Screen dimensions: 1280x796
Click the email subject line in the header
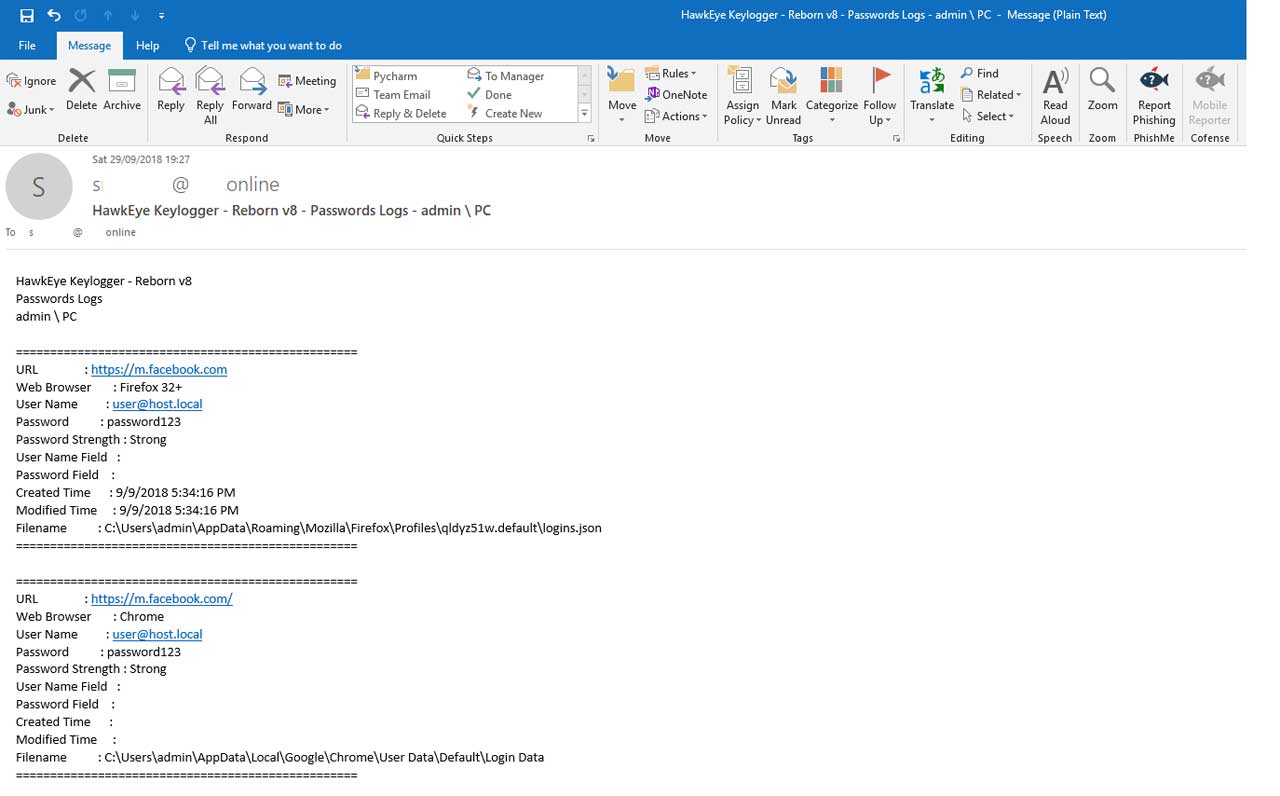point(291,211)
